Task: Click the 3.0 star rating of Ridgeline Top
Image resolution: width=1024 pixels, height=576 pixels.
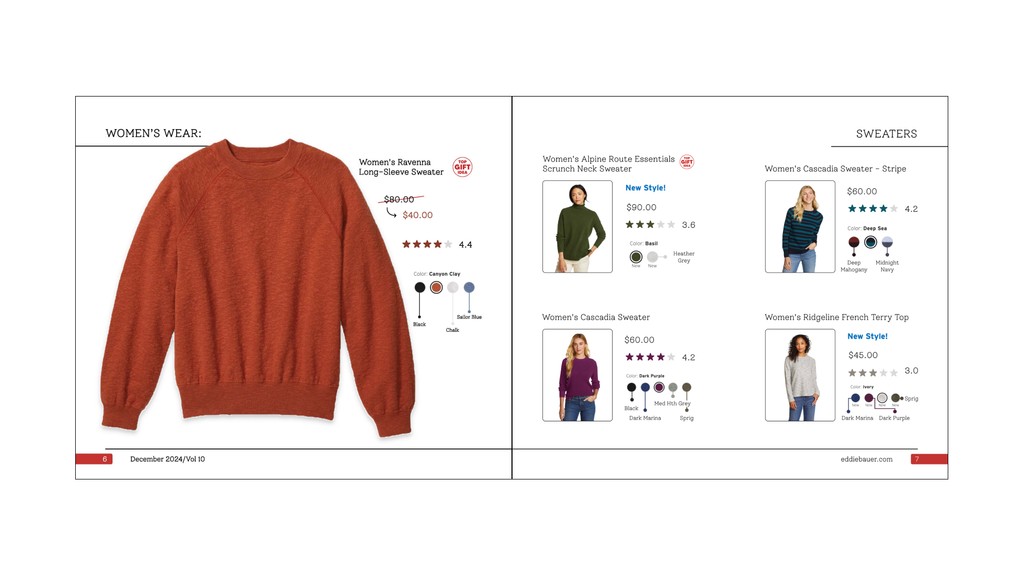Action: point(873,373)
